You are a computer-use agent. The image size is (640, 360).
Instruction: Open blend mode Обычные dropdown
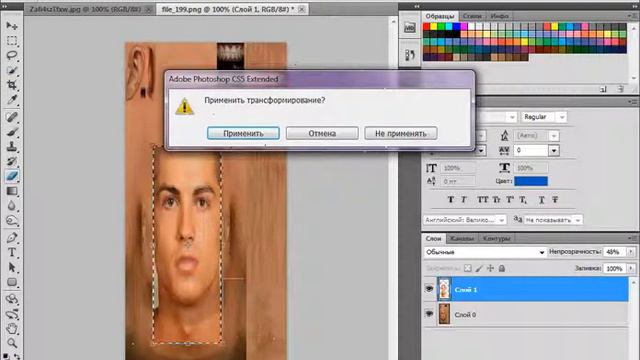click(484, 252)
